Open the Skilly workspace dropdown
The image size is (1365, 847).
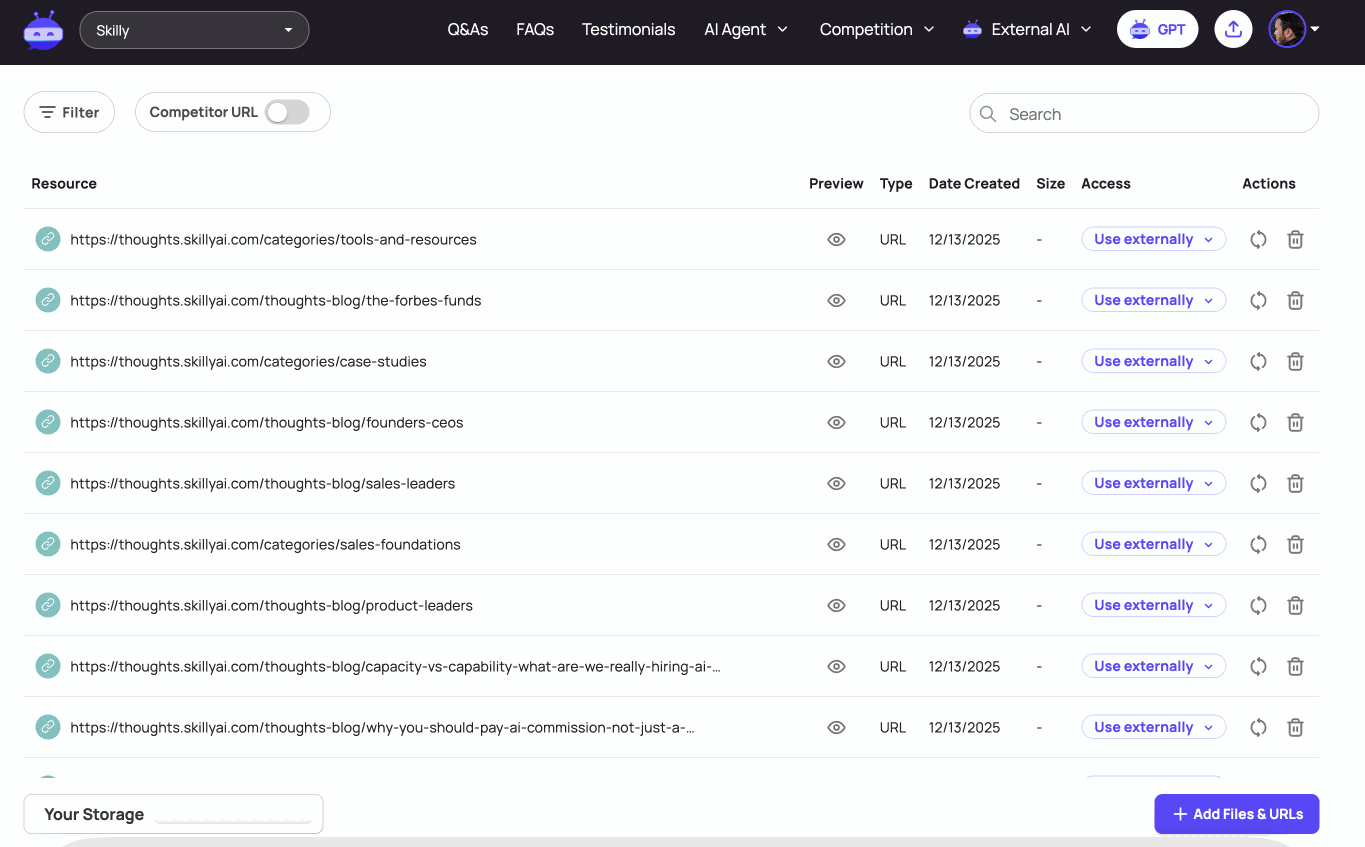(194, 30)
